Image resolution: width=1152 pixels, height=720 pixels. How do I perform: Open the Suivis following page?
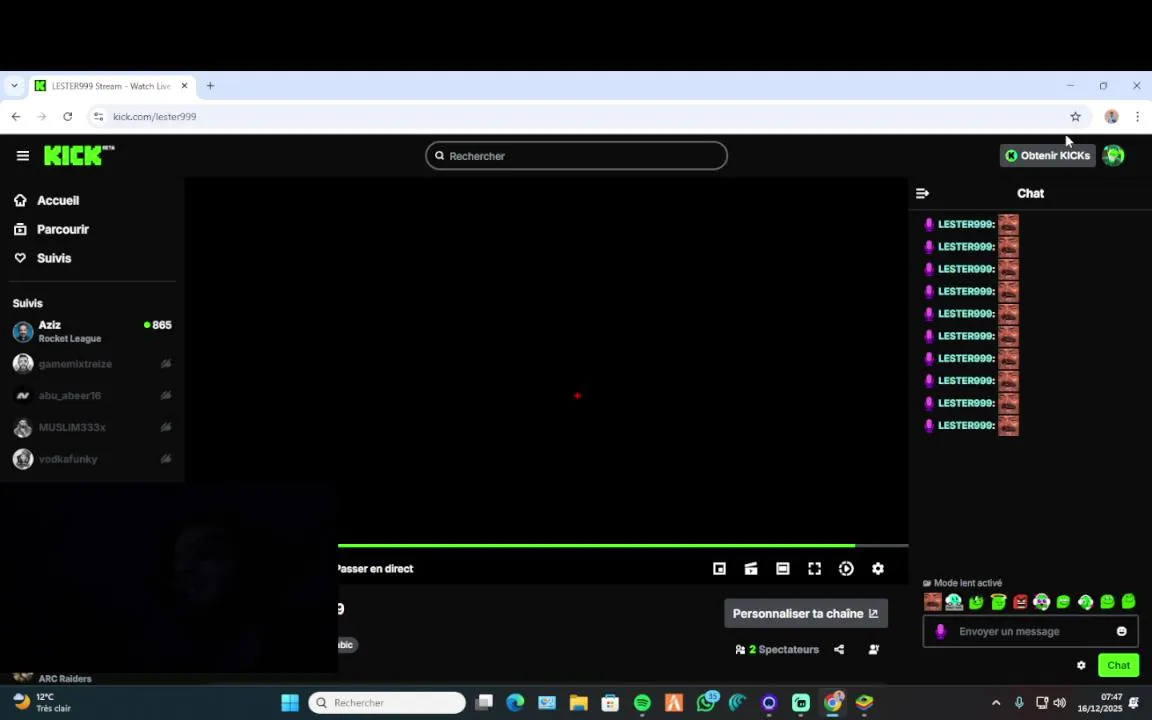[x=43, y=258]
